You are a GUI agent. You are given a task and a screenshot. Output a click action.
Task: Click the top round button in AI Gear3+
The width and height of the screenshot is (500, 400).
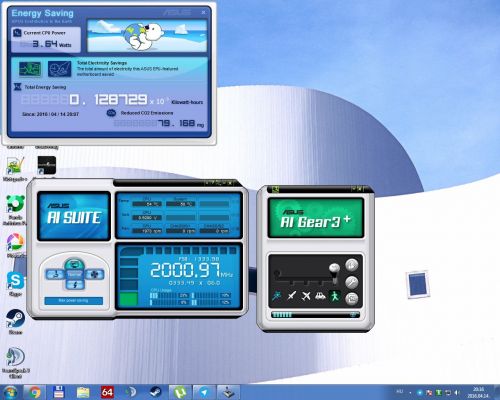[x=351, y=265]
